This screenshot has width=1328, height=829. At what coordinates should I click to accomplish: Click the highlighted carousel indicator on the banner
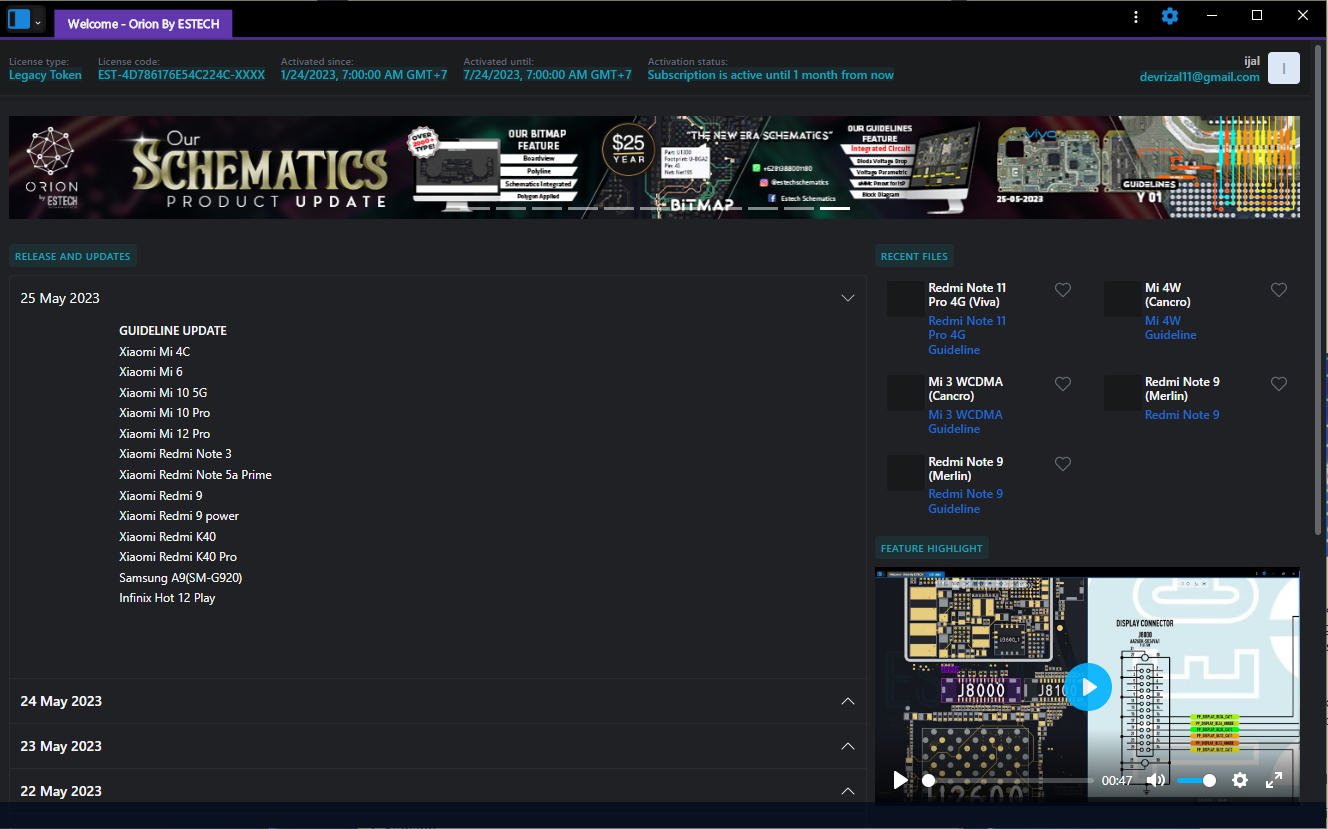pyautogui.click(x=835, y=208)
